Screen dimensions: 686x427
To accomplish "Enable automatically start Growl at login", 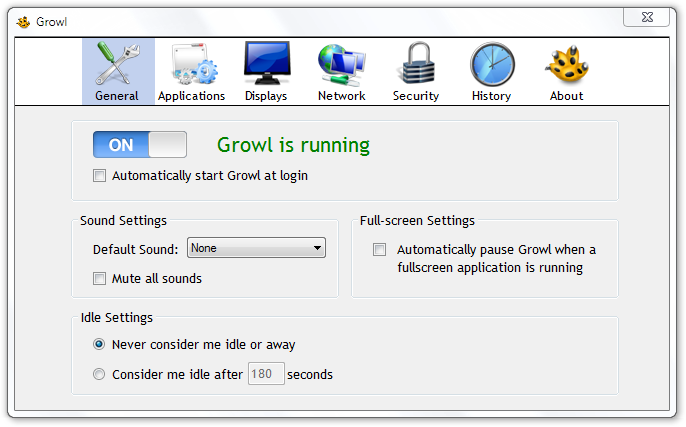I will (99, 176).
